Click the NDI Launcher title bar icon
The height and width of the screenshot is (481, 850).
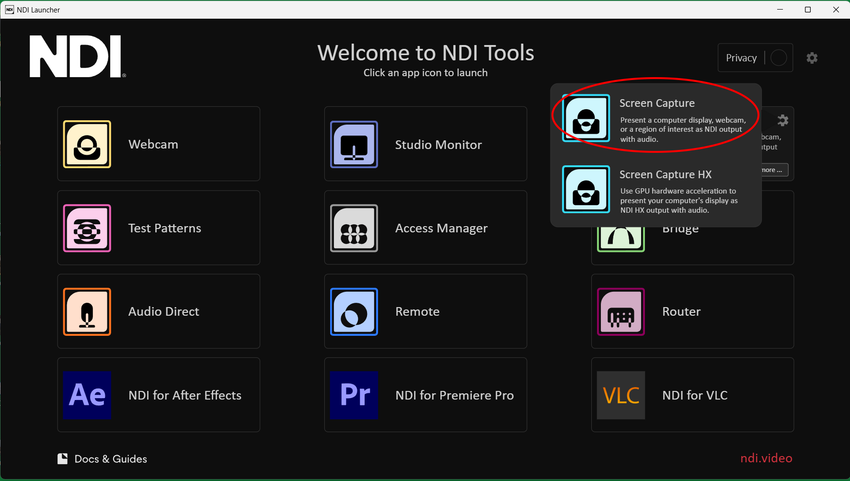(9, 10)
